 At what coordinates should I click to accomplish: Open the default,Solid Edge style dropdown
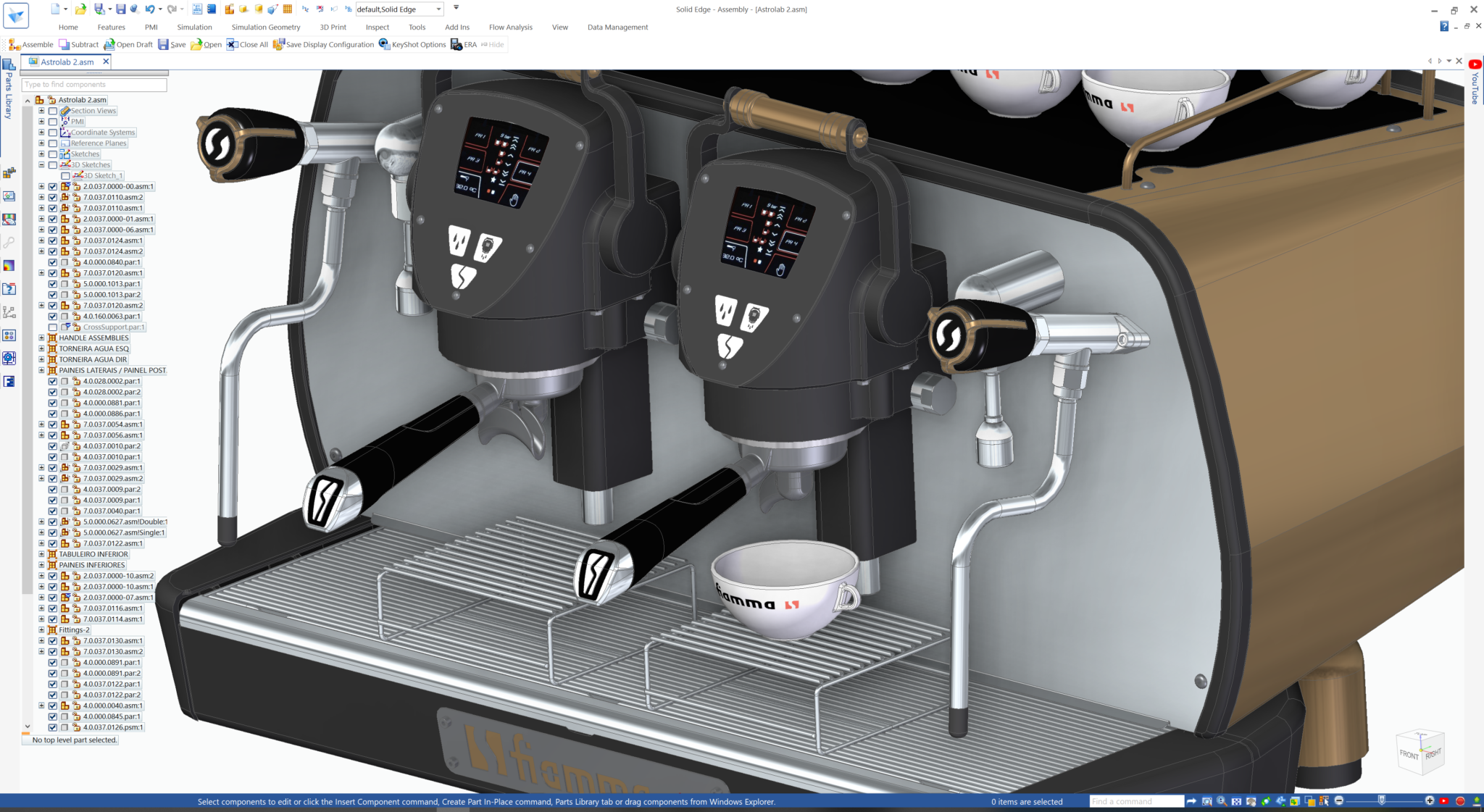tap(439, 9)
